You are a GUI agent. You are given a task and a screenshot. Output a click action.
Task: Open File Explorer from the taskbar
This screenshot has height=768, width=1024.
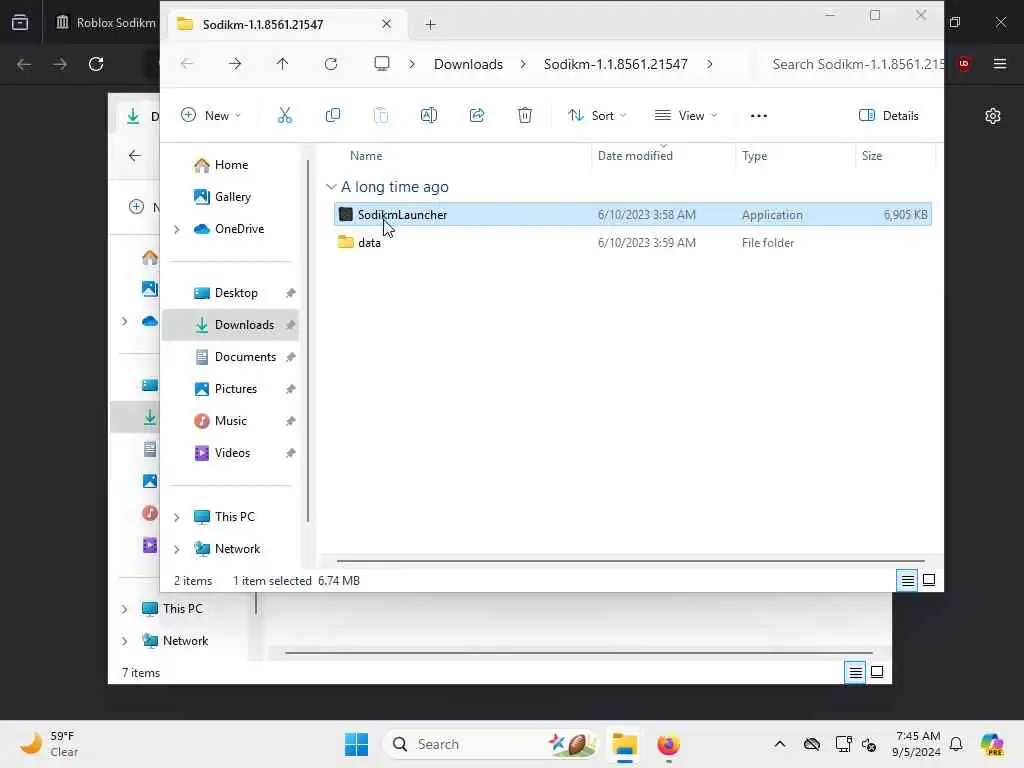pos(624,744)
